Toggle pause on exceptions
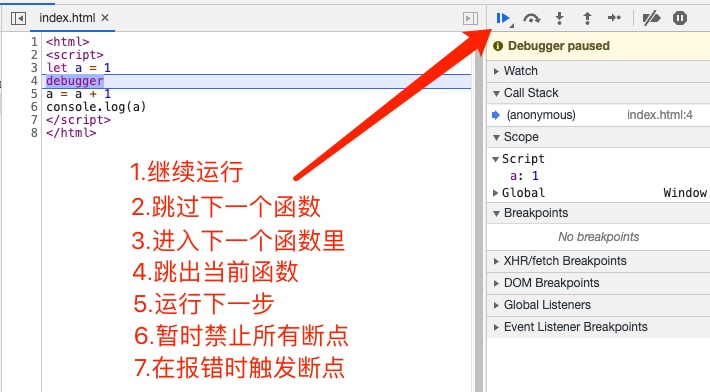This screenshot has width=710, height=392. point(680,18)
